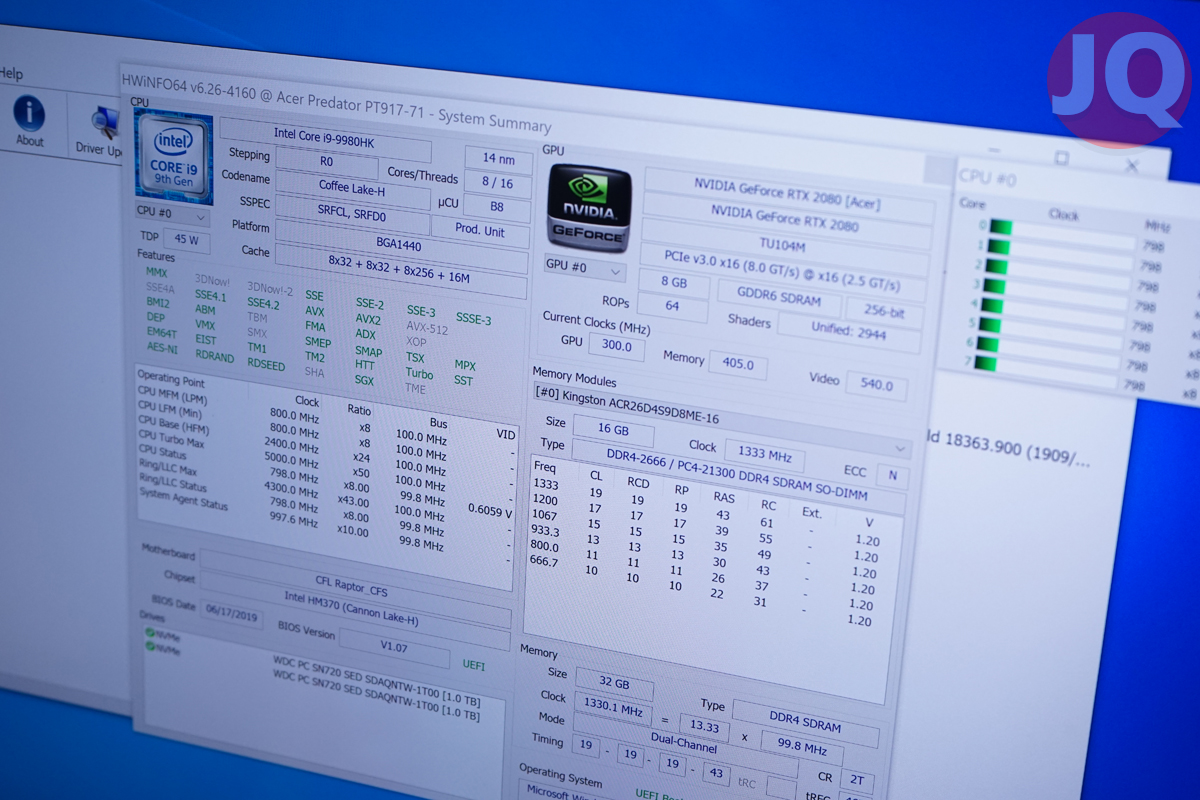The width and height of the screenshot is (1200, 800).
Task: Click the 1333 MHz module clock field
Action: tap(765, 455)
